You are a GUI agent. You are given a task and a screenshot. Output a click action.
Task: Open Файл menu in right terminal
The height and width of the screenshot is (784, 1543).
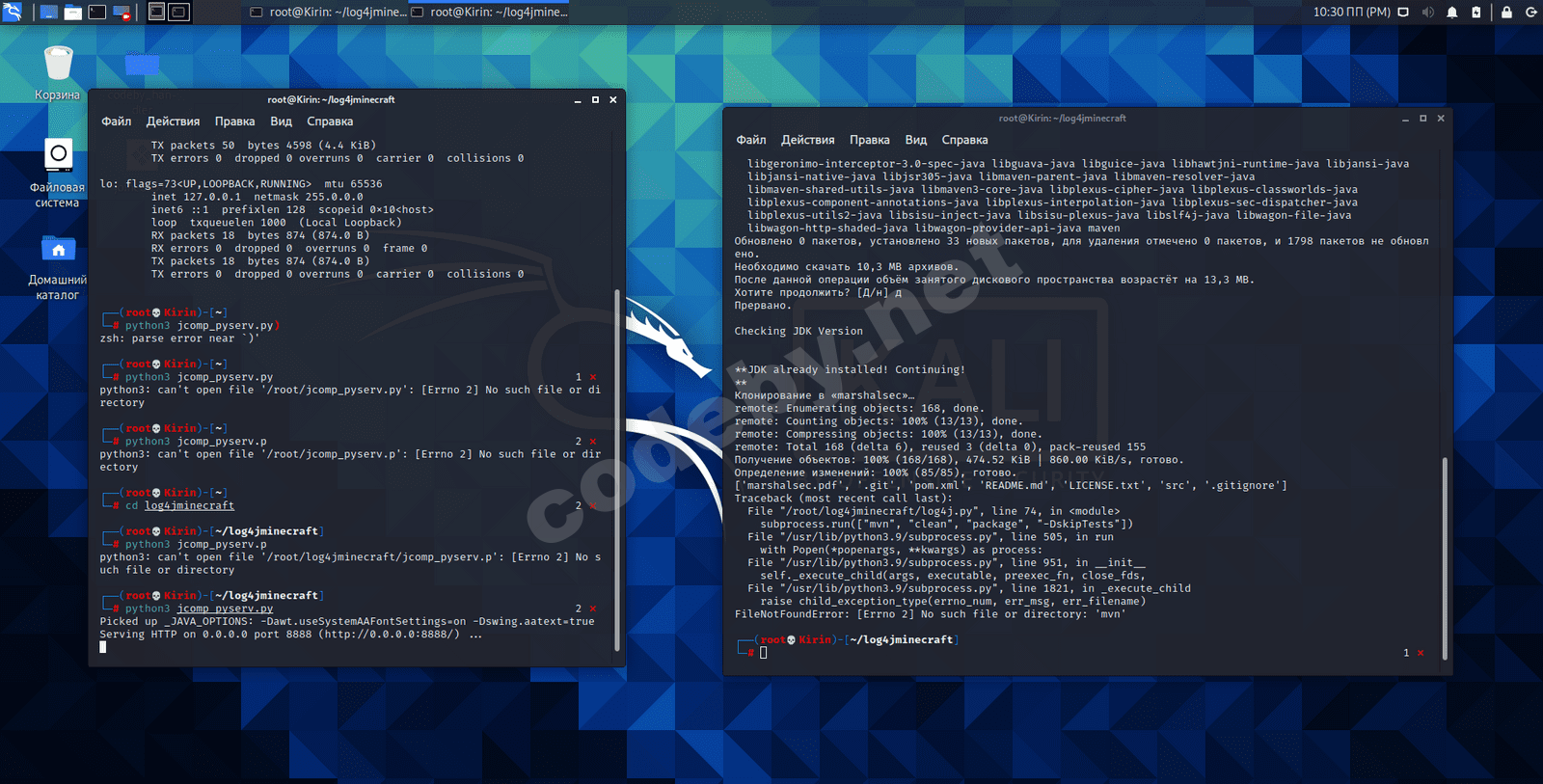(751, 140)
